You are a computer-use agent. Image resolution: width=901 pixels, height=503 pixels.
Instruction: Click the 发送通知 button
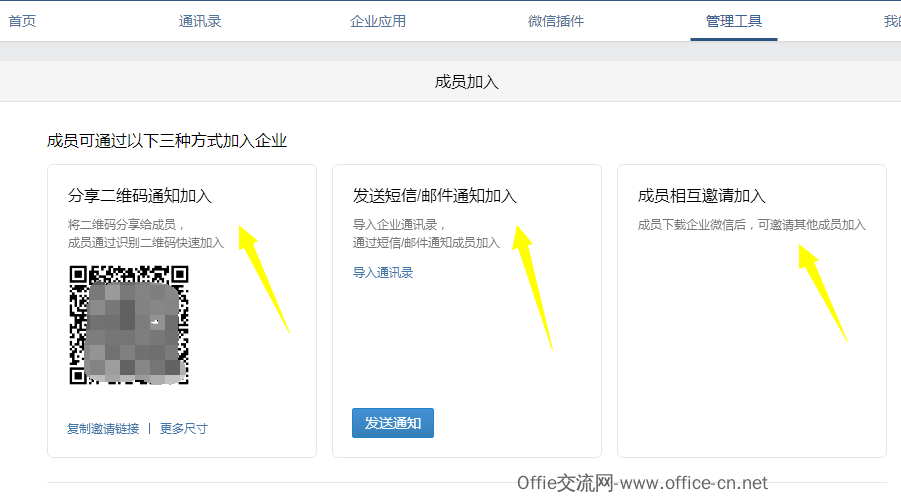(393, 423)
